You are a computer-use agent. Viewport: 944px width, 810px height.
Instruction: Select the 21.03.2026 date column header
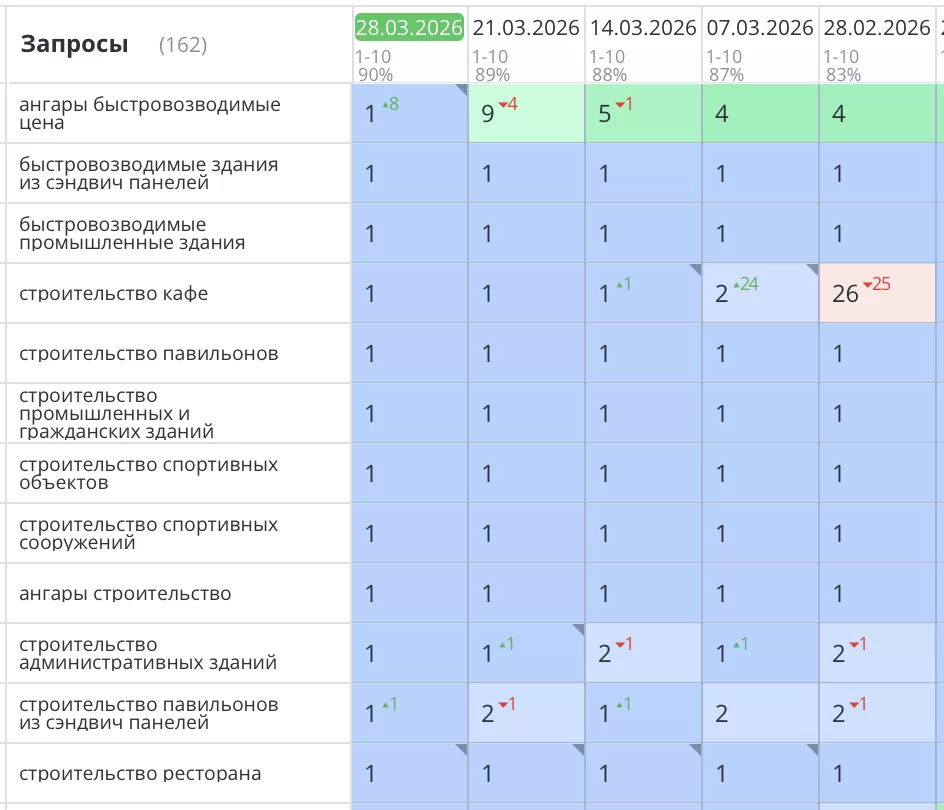[526, 28]
